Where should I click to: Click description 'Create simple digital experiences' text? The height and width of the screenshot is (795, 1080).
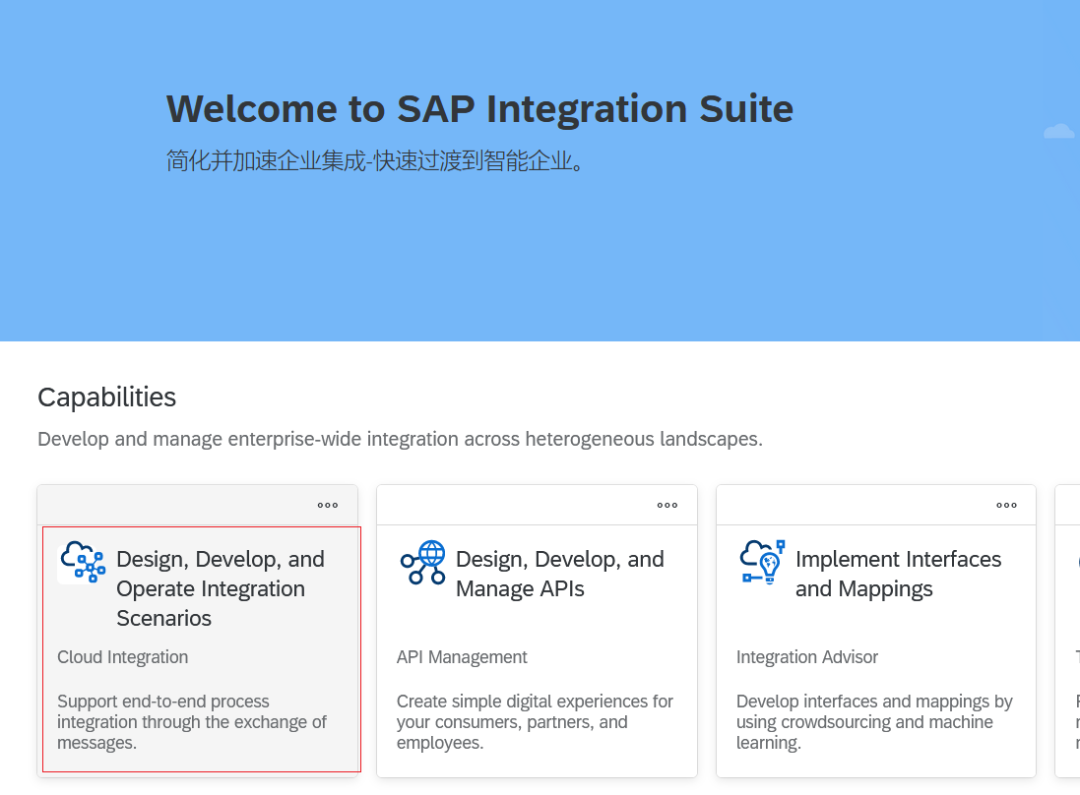click(x=534, y=722)
